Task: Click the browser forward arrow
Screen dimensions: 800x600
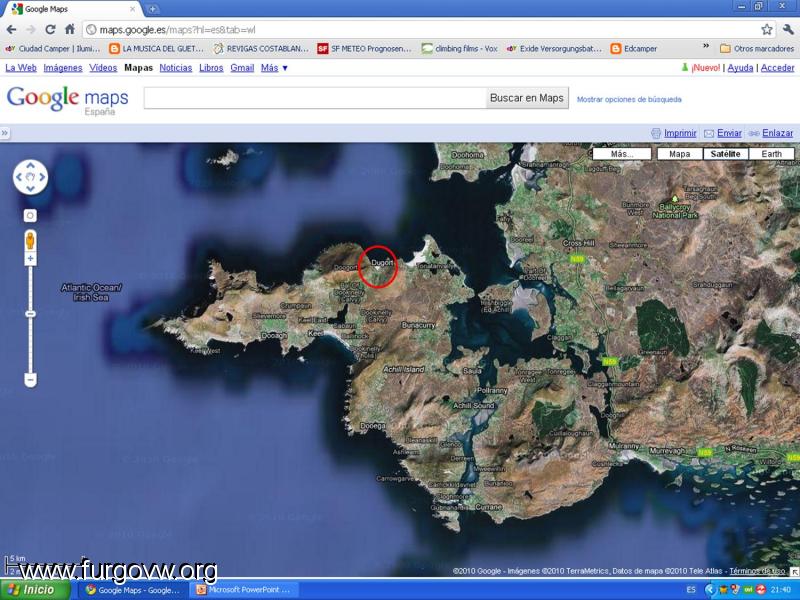Action: coord(31,30)
